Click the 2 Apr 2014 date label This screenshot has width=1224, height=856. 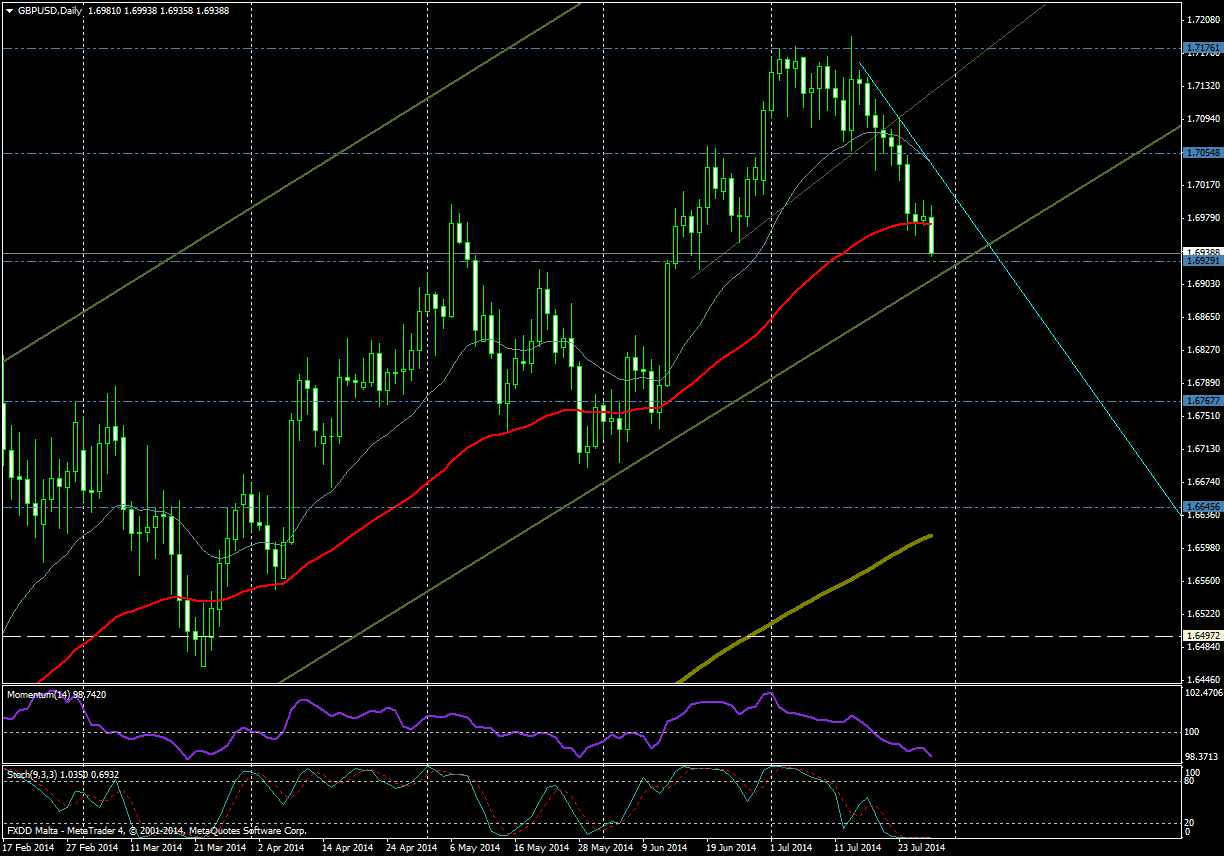(x=282, y=847)
